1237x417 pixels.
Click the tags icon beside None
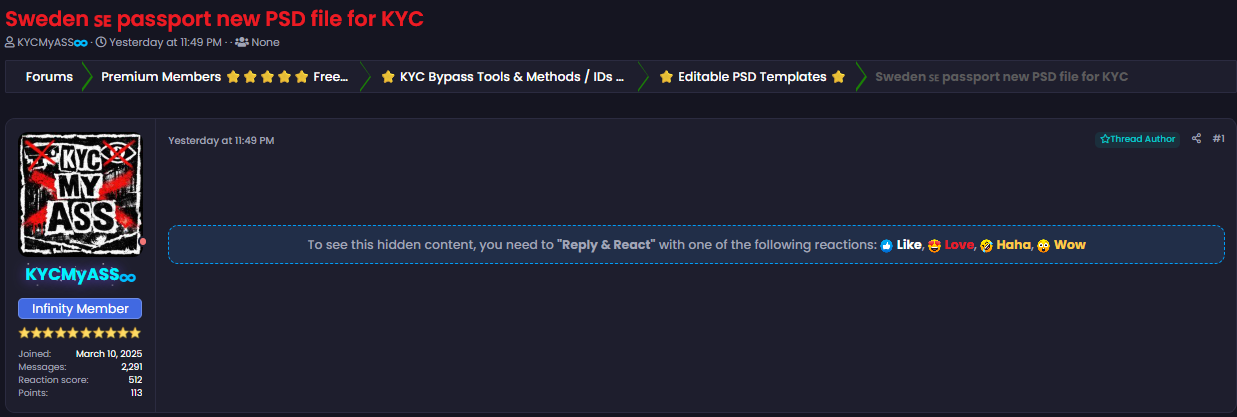pyautogui.click(x=241, y=42)
